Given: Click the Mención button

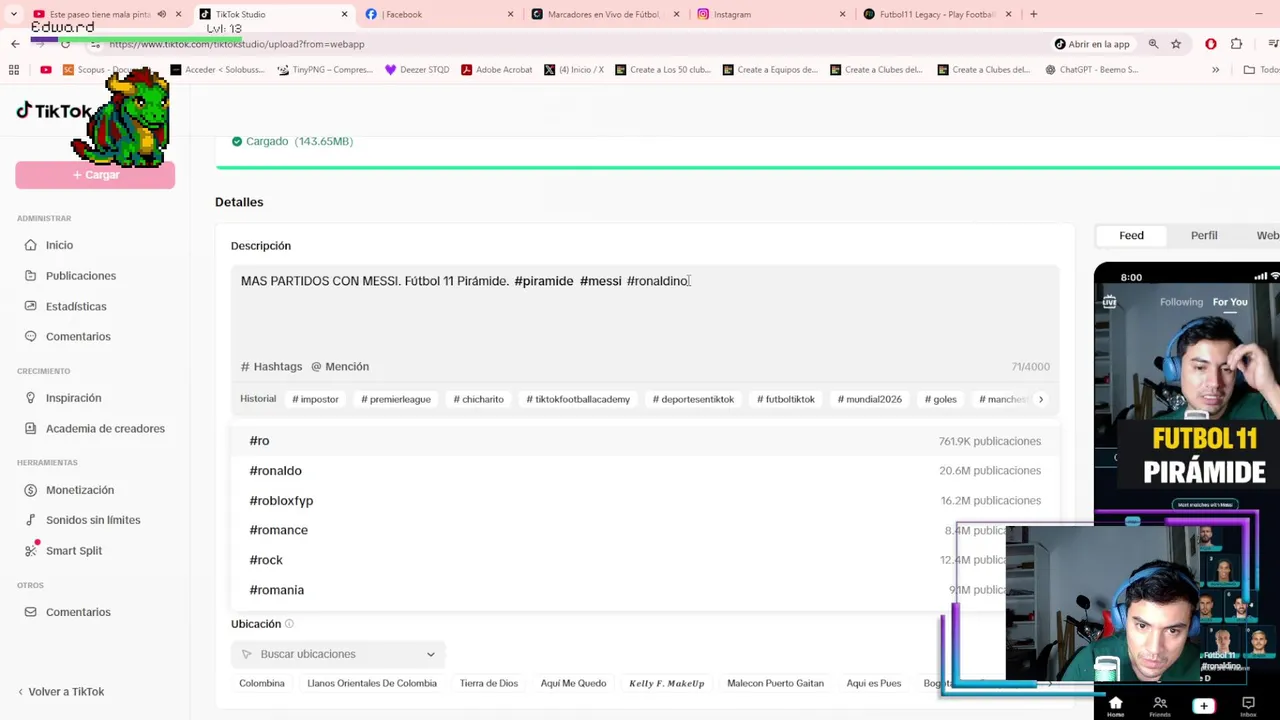Looking at the screenshot, I should click(x=340, y=367).
